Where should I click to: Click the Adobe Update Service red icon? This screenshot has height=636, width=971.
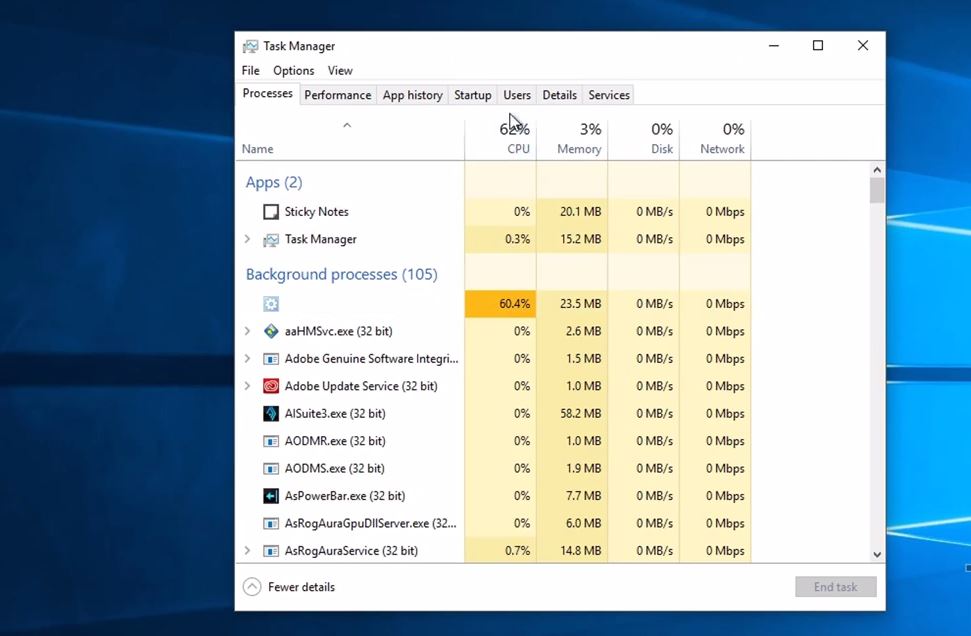coord(271,386)
